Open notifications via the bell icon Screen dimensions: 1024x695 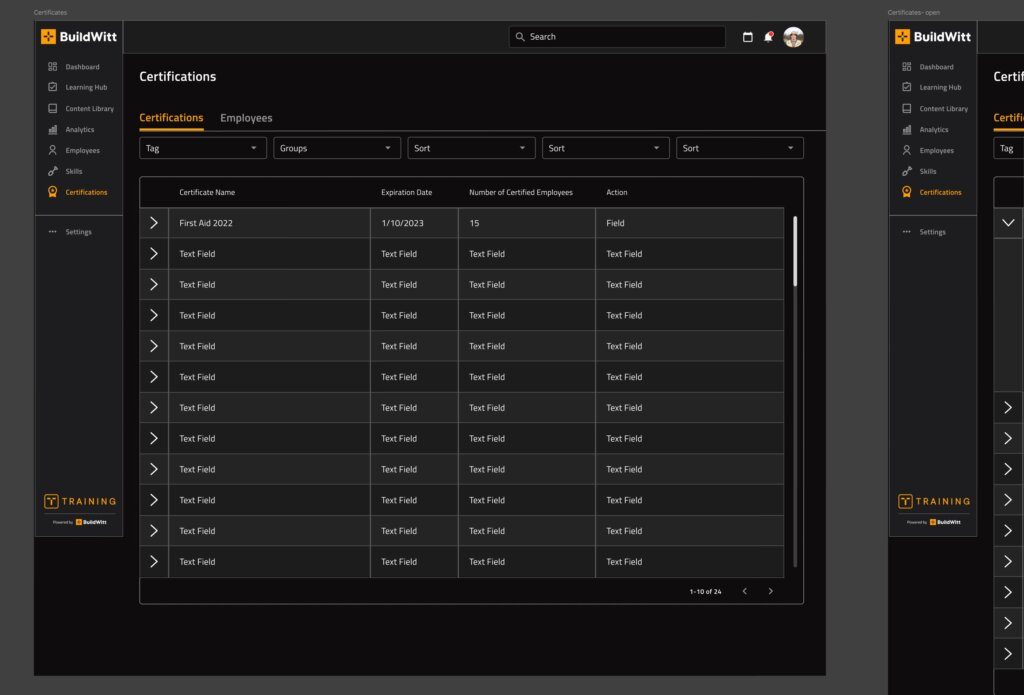pos(769,37)
